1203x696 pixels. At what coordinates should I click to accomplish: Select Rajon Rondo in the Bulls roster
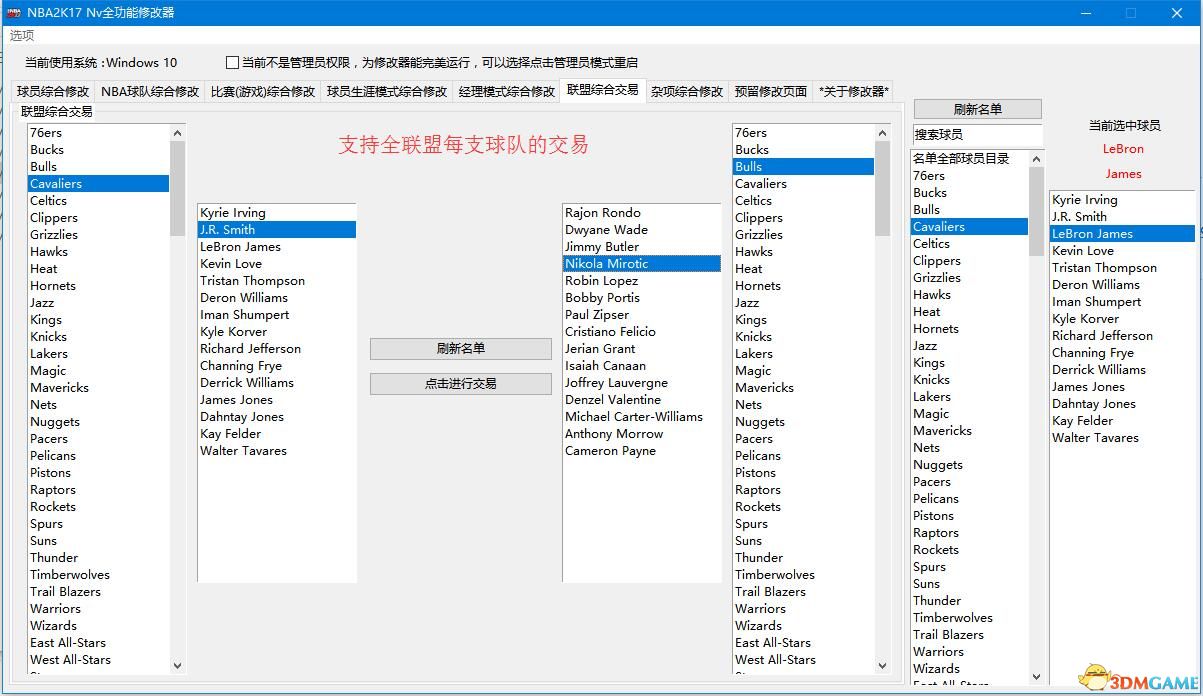click(x=642, y=213)
